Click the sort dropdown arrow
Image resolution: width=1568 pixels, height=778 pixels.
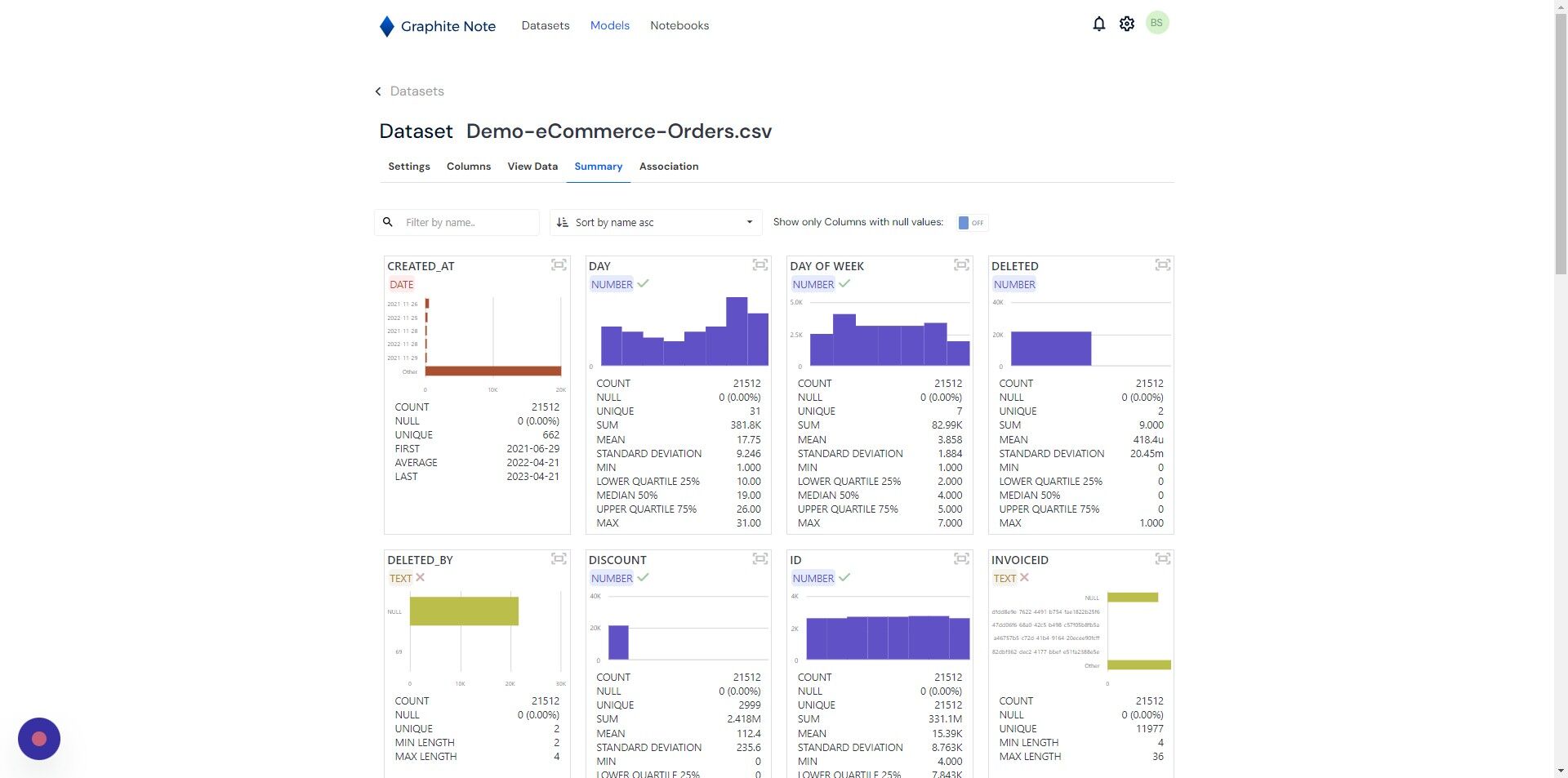(x=749, y=222)
